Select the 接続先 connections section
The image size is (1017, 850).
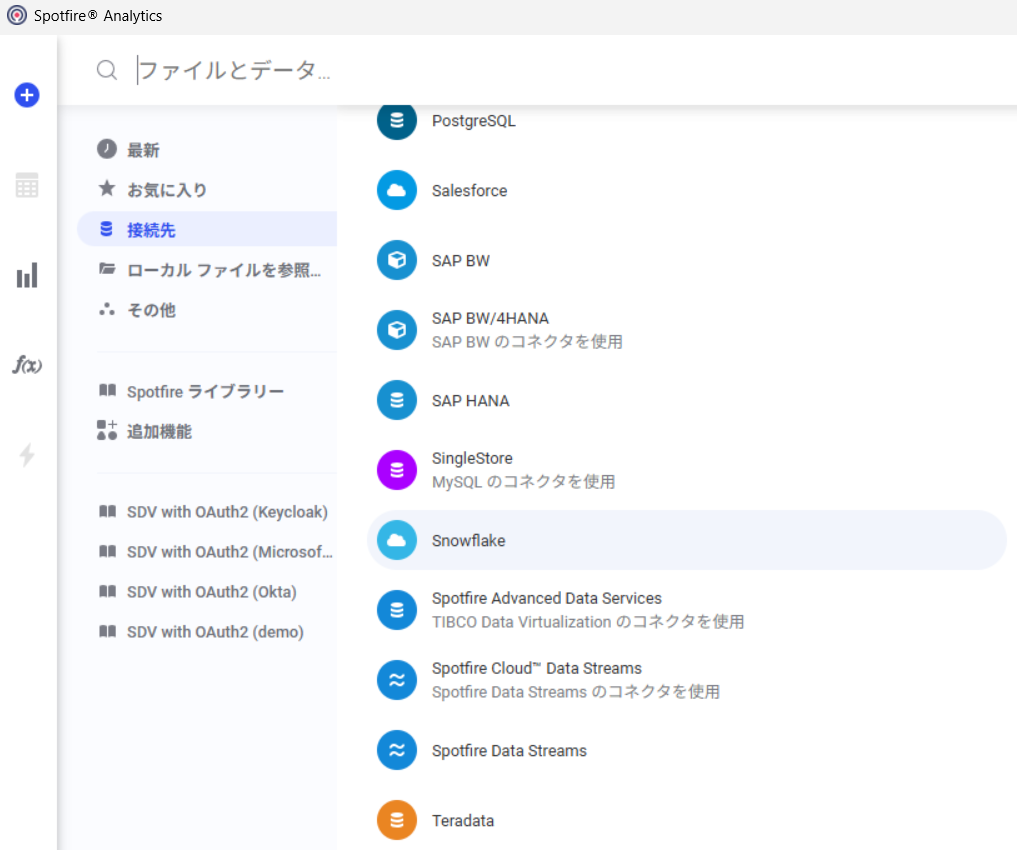(x=207, y=229)
